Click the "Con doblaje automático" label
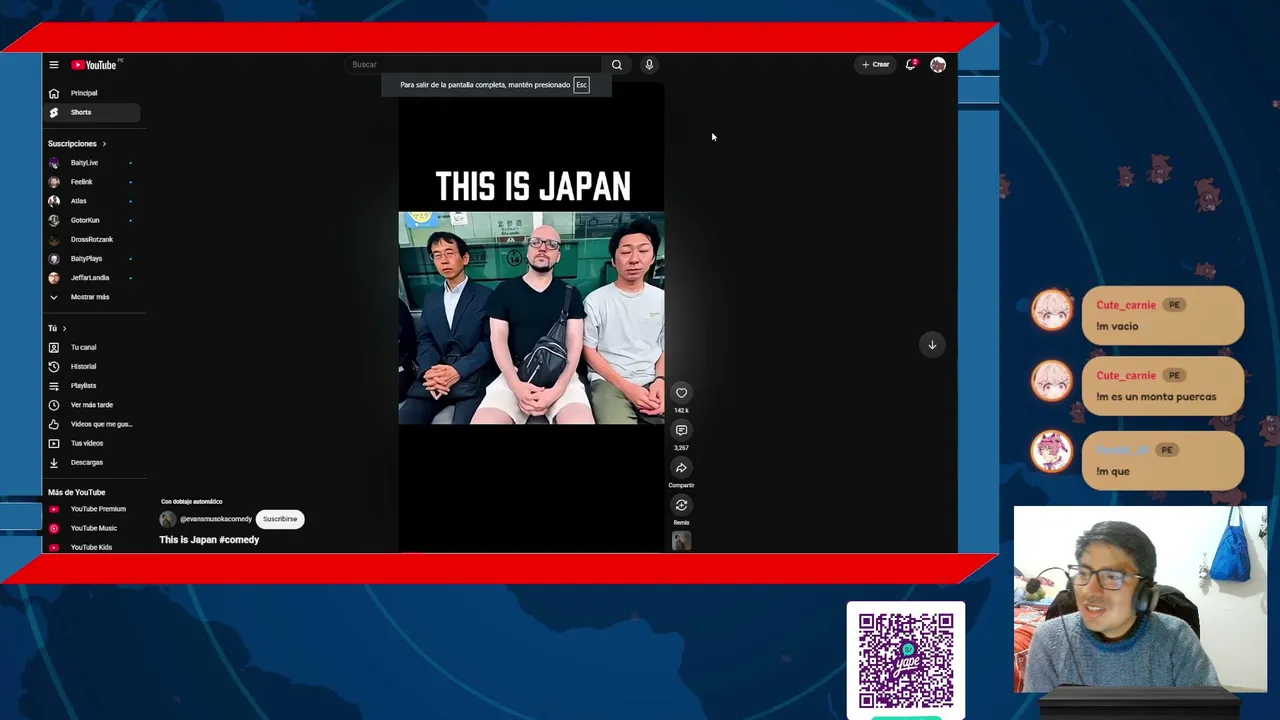The height and width of the screenshot is (720, 1280). pyautogui.click(x=192, y=501)
